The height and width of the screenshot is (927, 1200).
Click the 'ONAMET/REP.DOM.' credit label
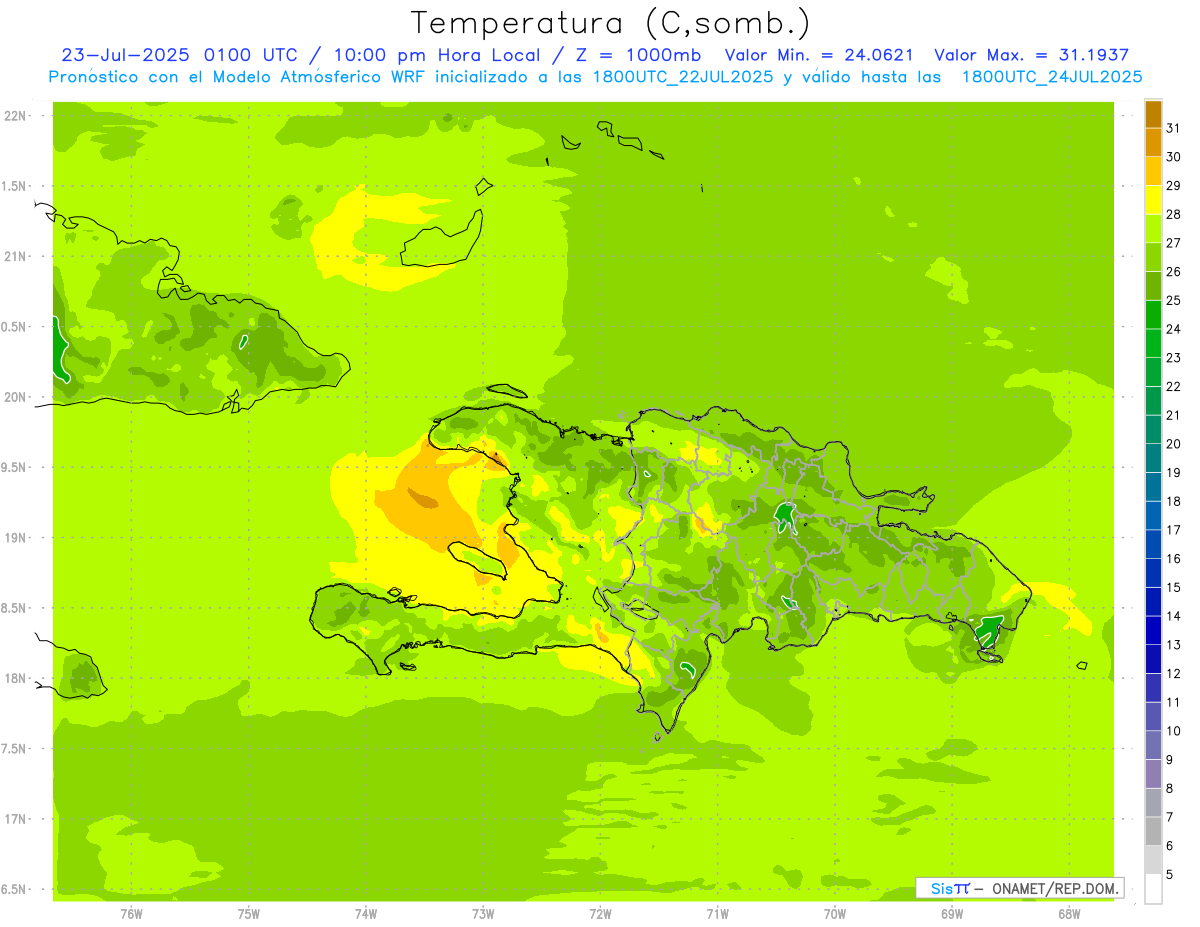click(x=1056, y=888)
